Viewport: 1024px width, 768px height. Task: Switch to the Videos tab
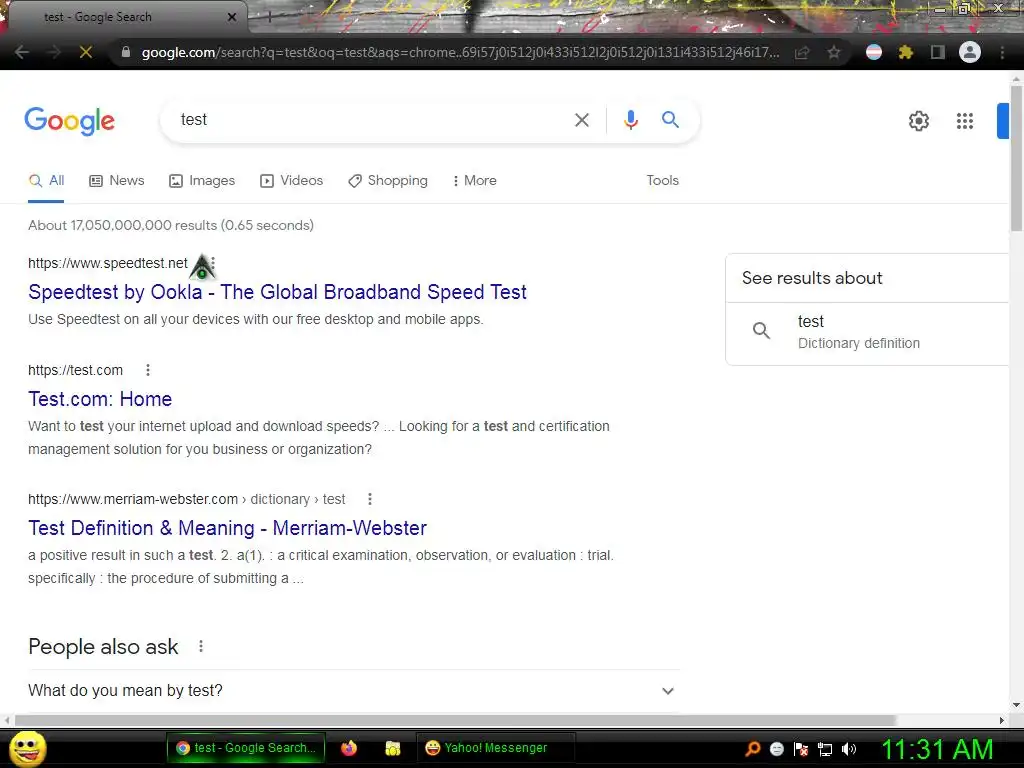(x=291, y=181)
